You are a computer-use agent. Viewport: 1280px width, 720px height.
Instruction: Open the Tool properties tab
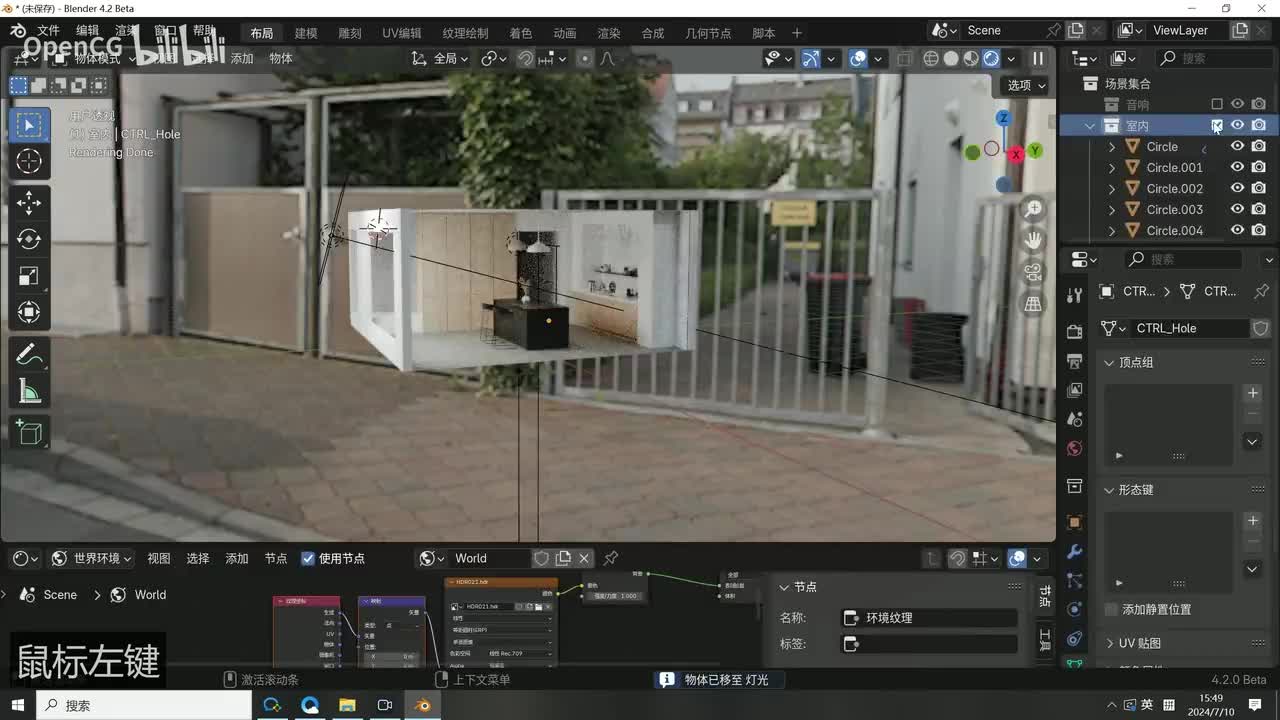point(1075,295)
